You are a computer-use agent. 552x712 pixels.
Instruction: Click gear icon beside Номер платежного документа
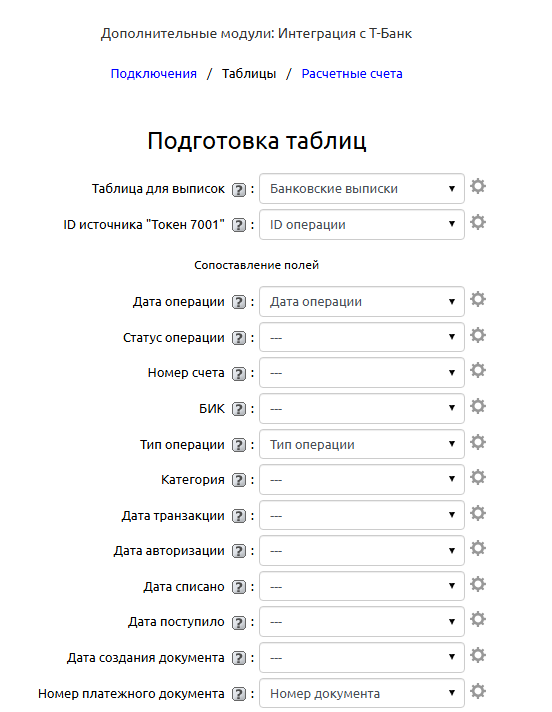click(x=478, y=691)
